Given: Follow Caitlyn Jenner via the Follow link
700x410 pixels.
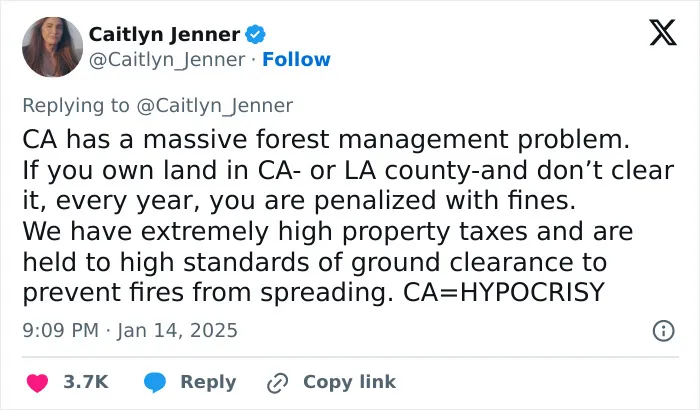Looking at the screenshot, I should point(296,59).
